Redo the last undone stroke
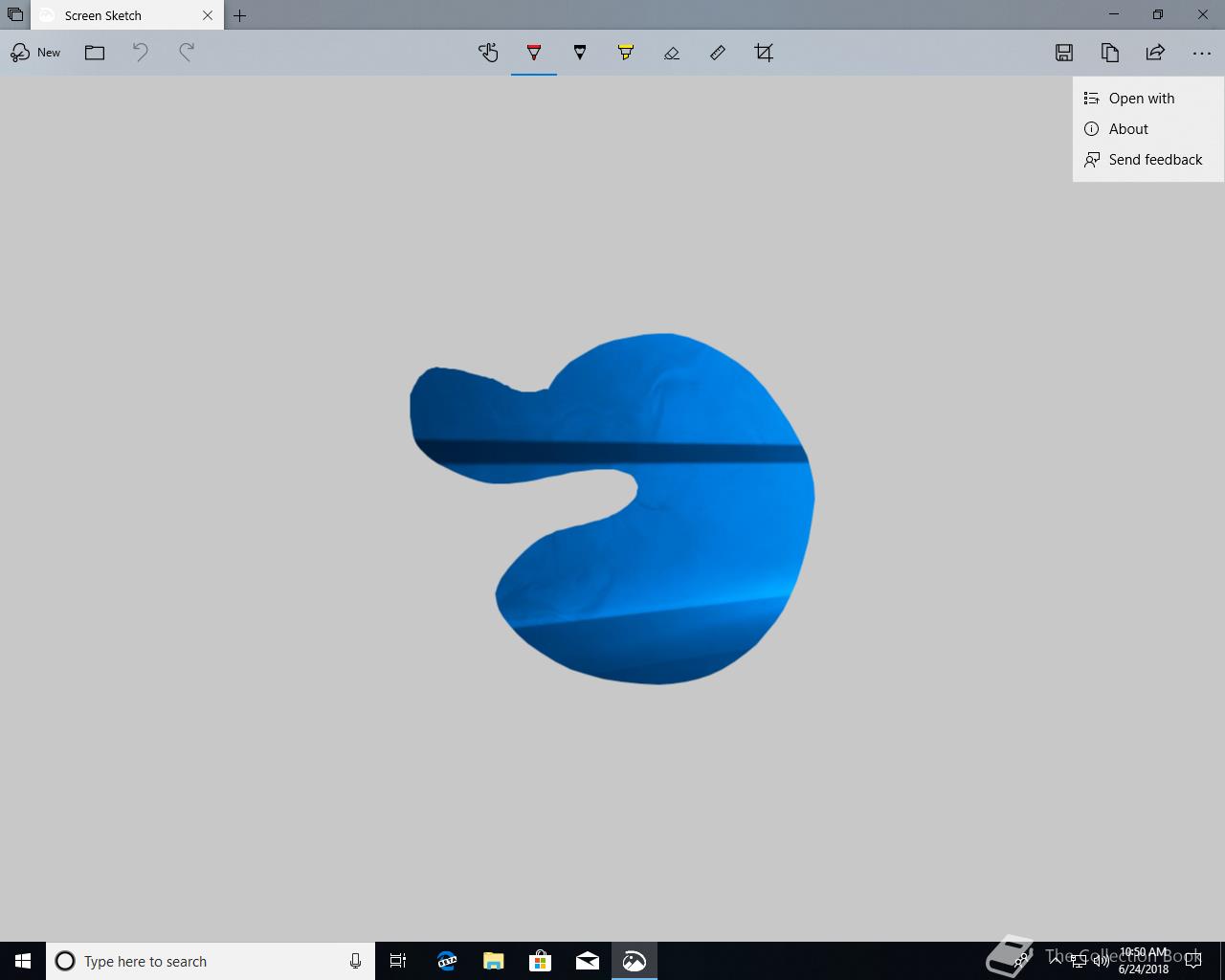 tap(187, 53)
